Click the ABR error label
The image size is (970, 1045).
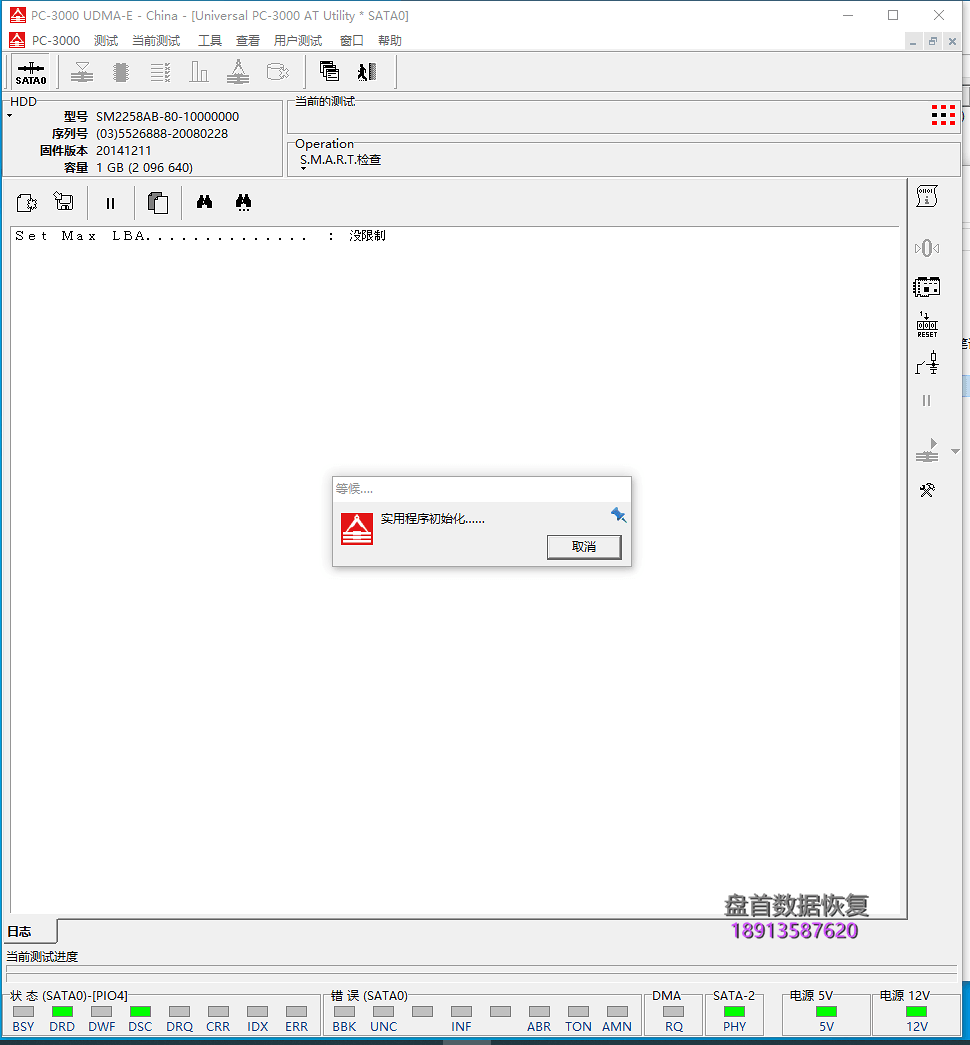tap(539, 1026)
